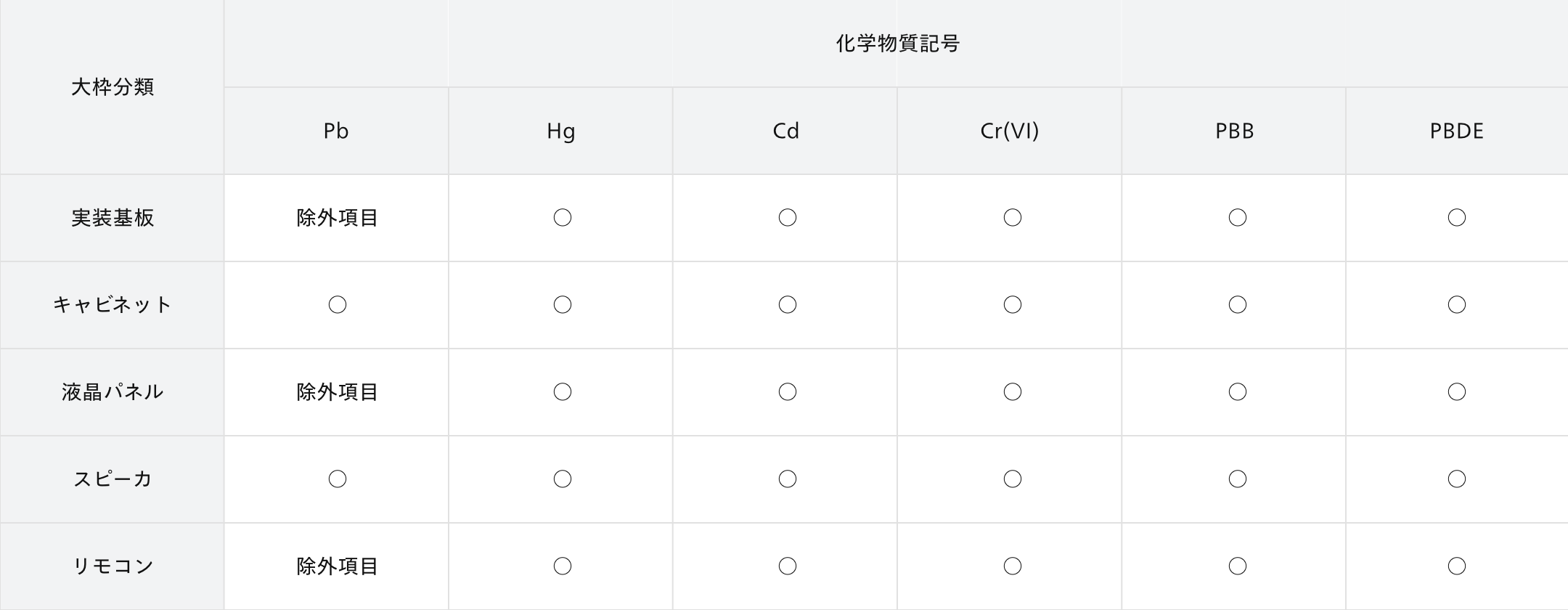
Task: Click 除外項目 in the リモコン row
Action: click(x=337, y=566)
